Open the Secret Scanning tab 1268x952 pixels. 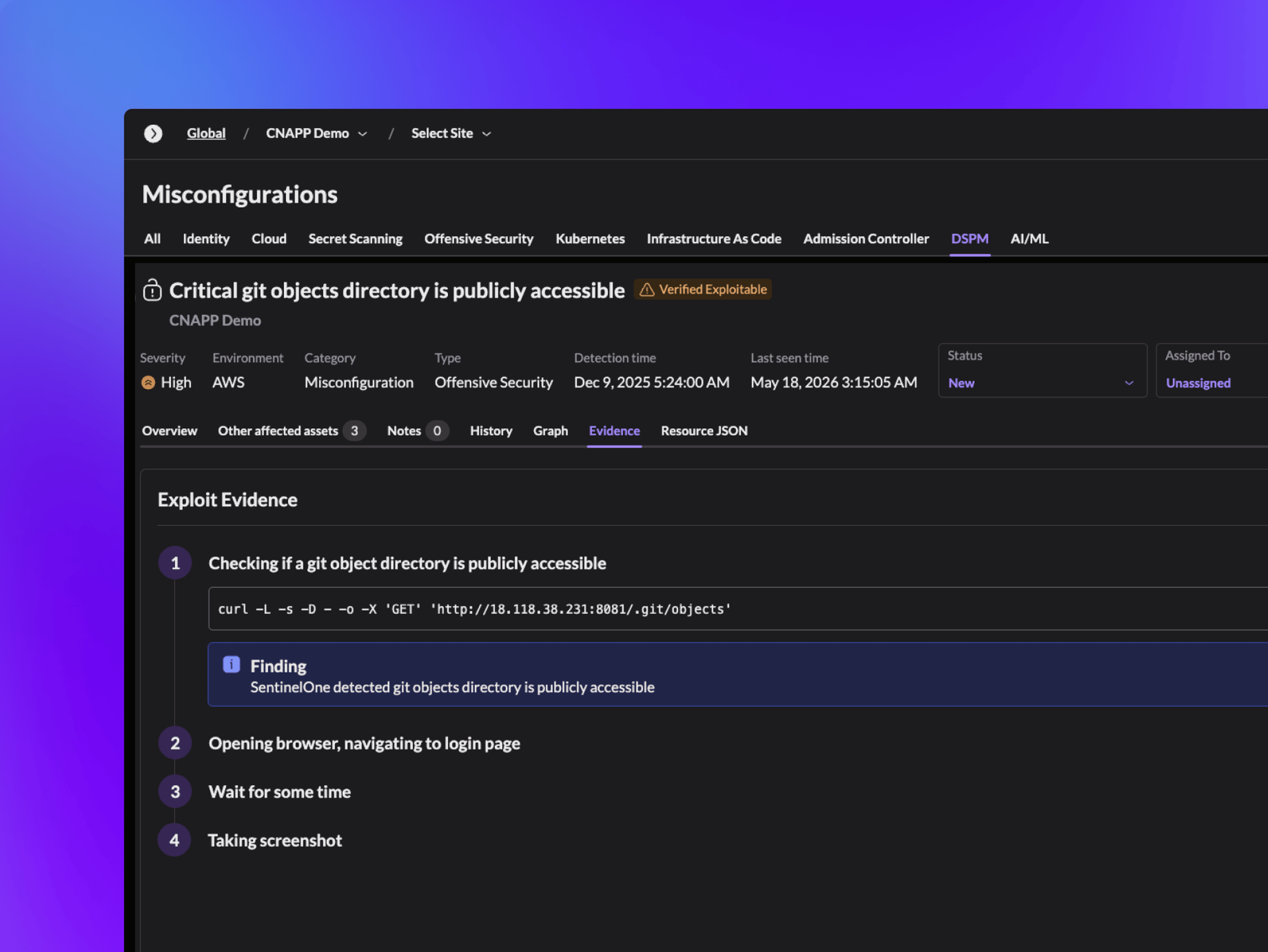[356, 239]
